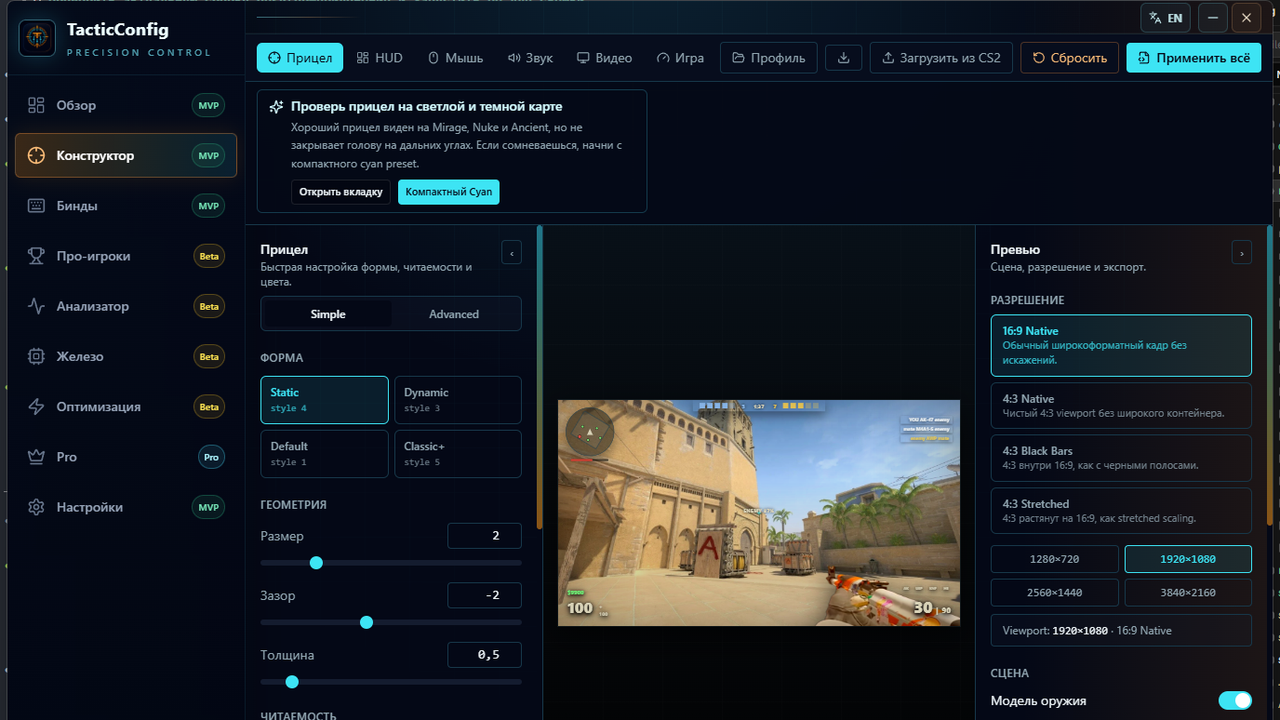The height and width of the screenshot is (720, 1280).
Task: Click the Beta badge next to Анализатор
Action: (209, 306)
